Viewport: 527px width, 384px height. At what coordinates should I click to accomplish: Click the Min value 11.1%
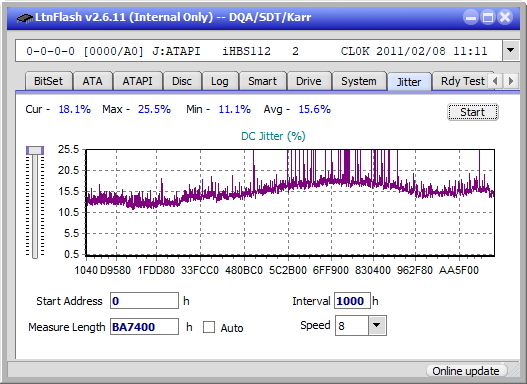(x=235, y=109)
